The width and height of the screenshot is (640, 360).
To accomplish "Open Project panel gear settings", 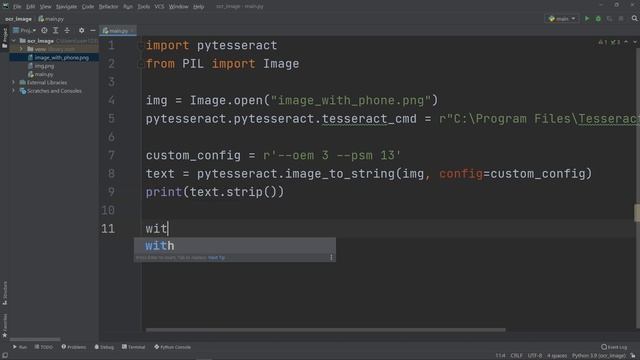I will (82, 30).
